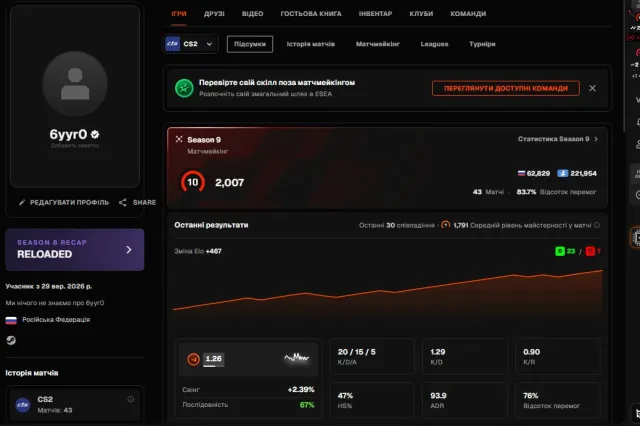Image resolution: width=640 pixels, height=426 pixels.
Task: Click the rating sparkline graph icon
Action: [x=297, y=358]
